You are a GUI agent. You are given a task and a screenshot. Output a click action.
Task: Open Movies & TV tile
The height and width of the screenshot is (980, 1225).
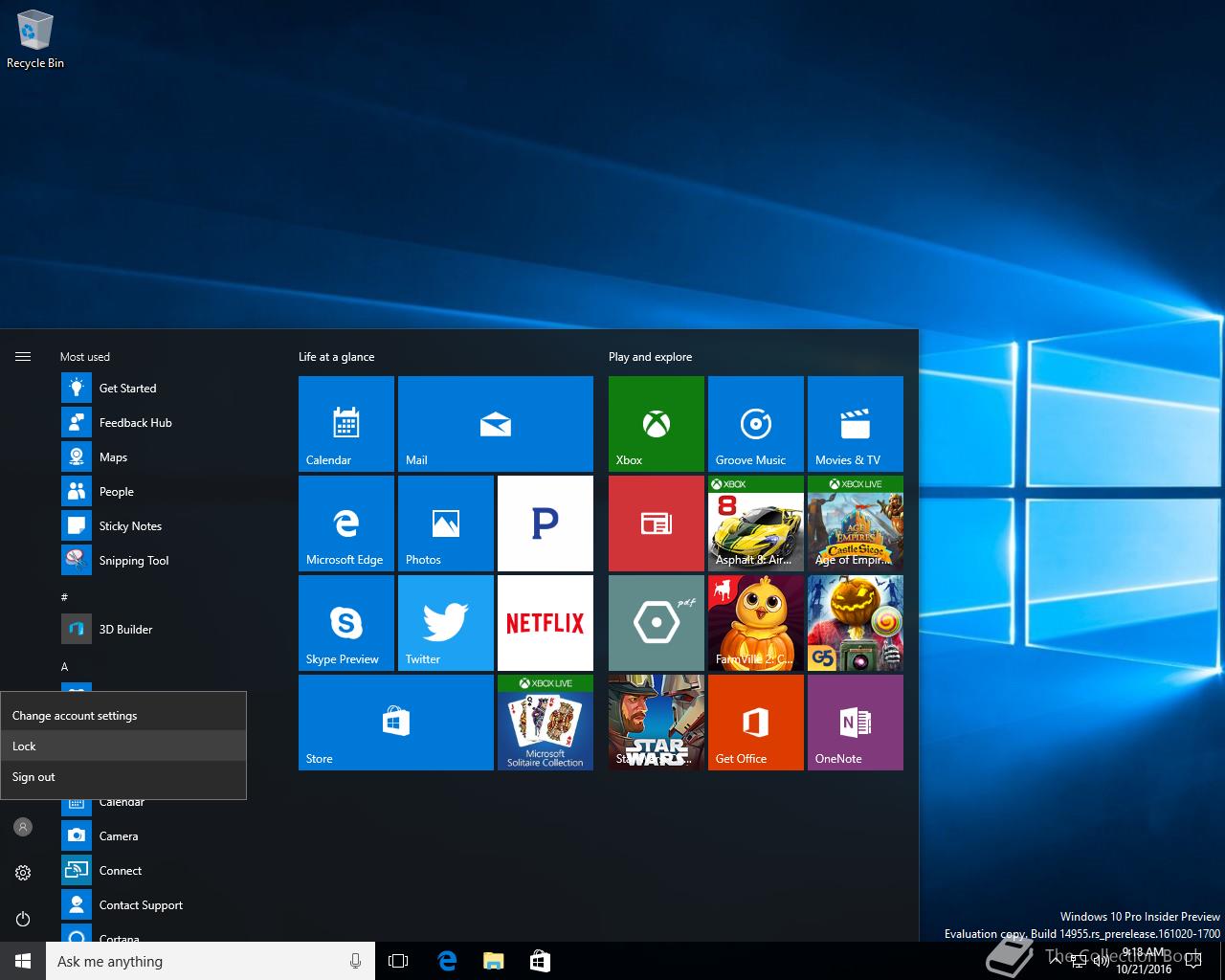pos(856,424)
